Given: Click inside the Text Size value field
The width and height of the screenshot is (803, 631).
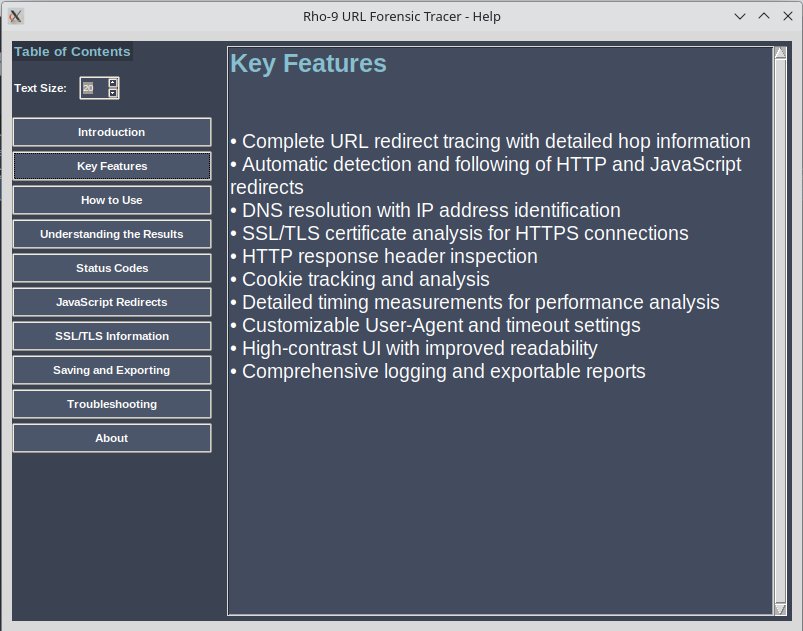Looking at the screenshot, I should 90,88.
